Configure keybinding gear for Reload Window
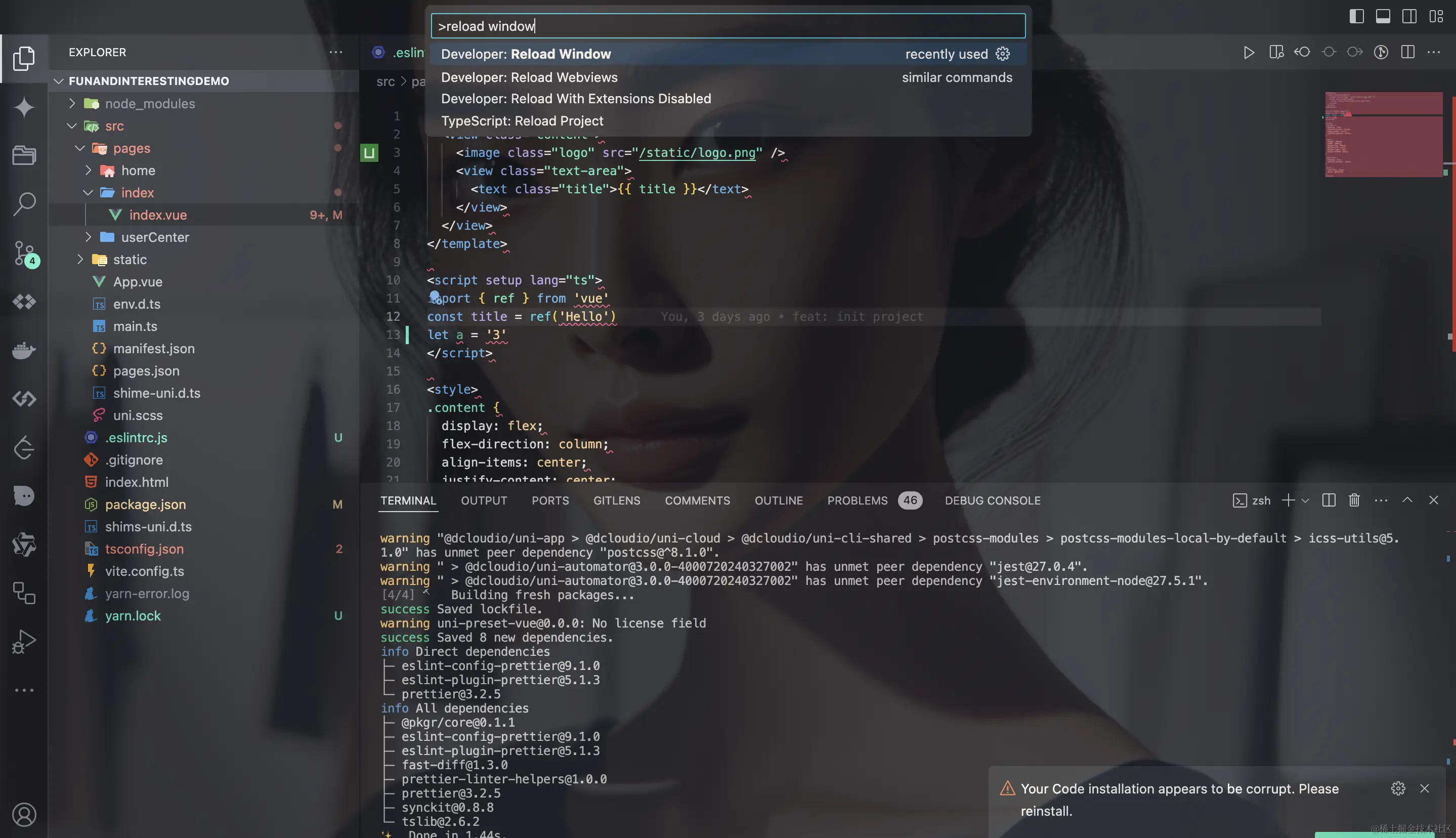 (x=1003, y=54)
